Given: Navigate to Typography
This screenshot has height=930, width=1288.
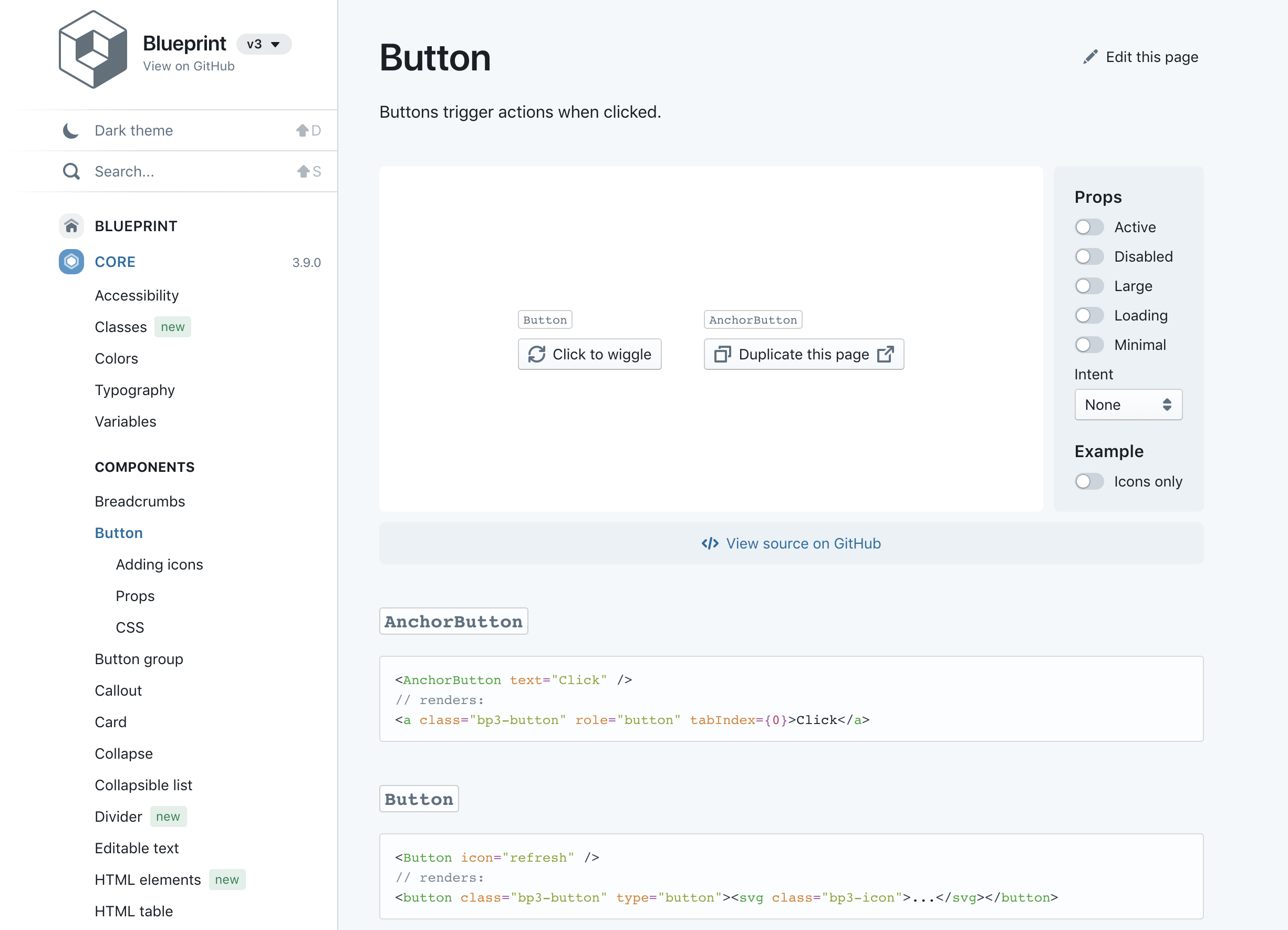Looking at the screenshot, I should click(134, 390).
